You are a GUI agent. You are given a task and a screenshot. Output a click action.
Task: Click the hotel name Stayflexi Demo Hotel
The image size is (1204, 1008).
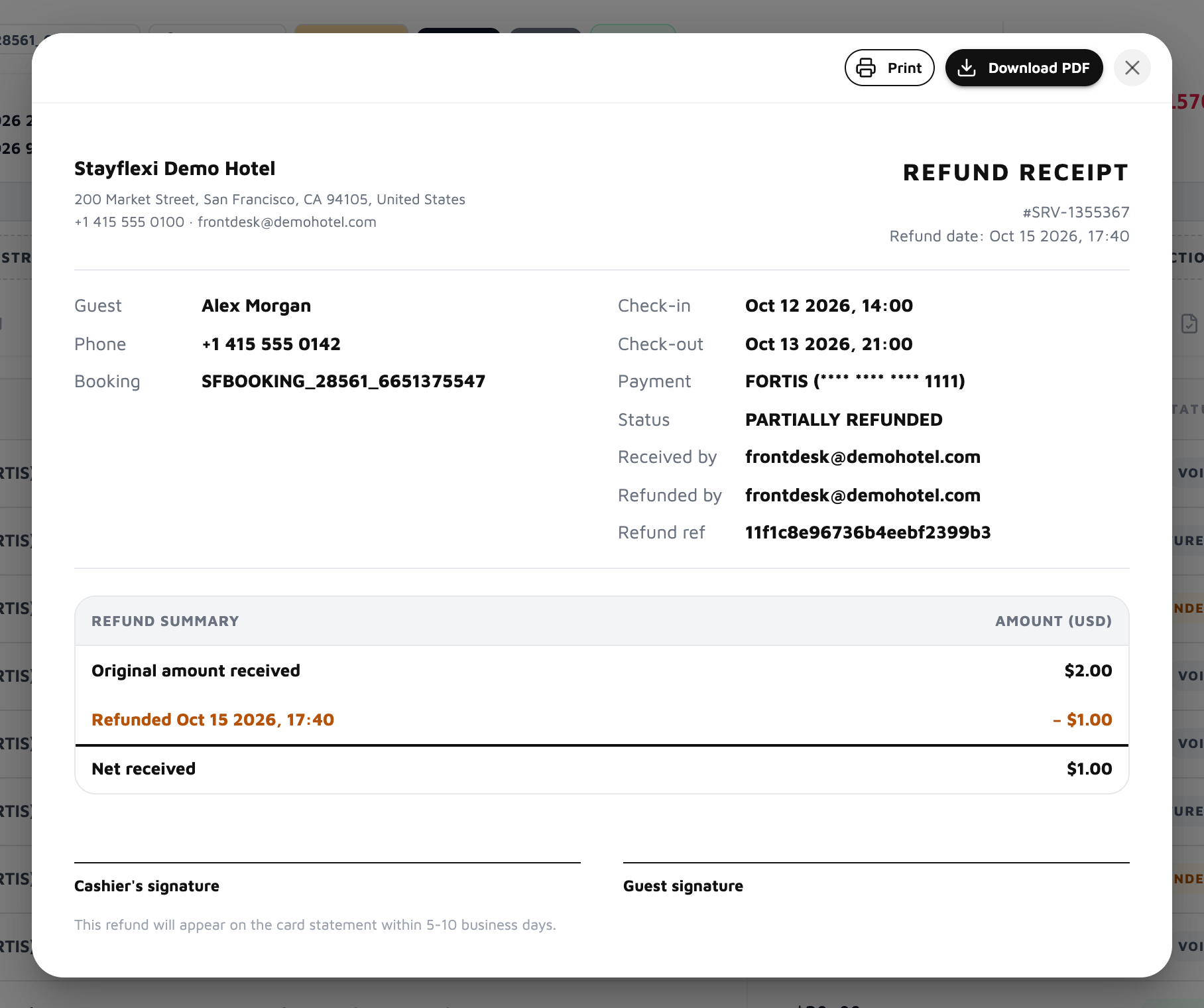pyautogui.click(x=174, y=168)
